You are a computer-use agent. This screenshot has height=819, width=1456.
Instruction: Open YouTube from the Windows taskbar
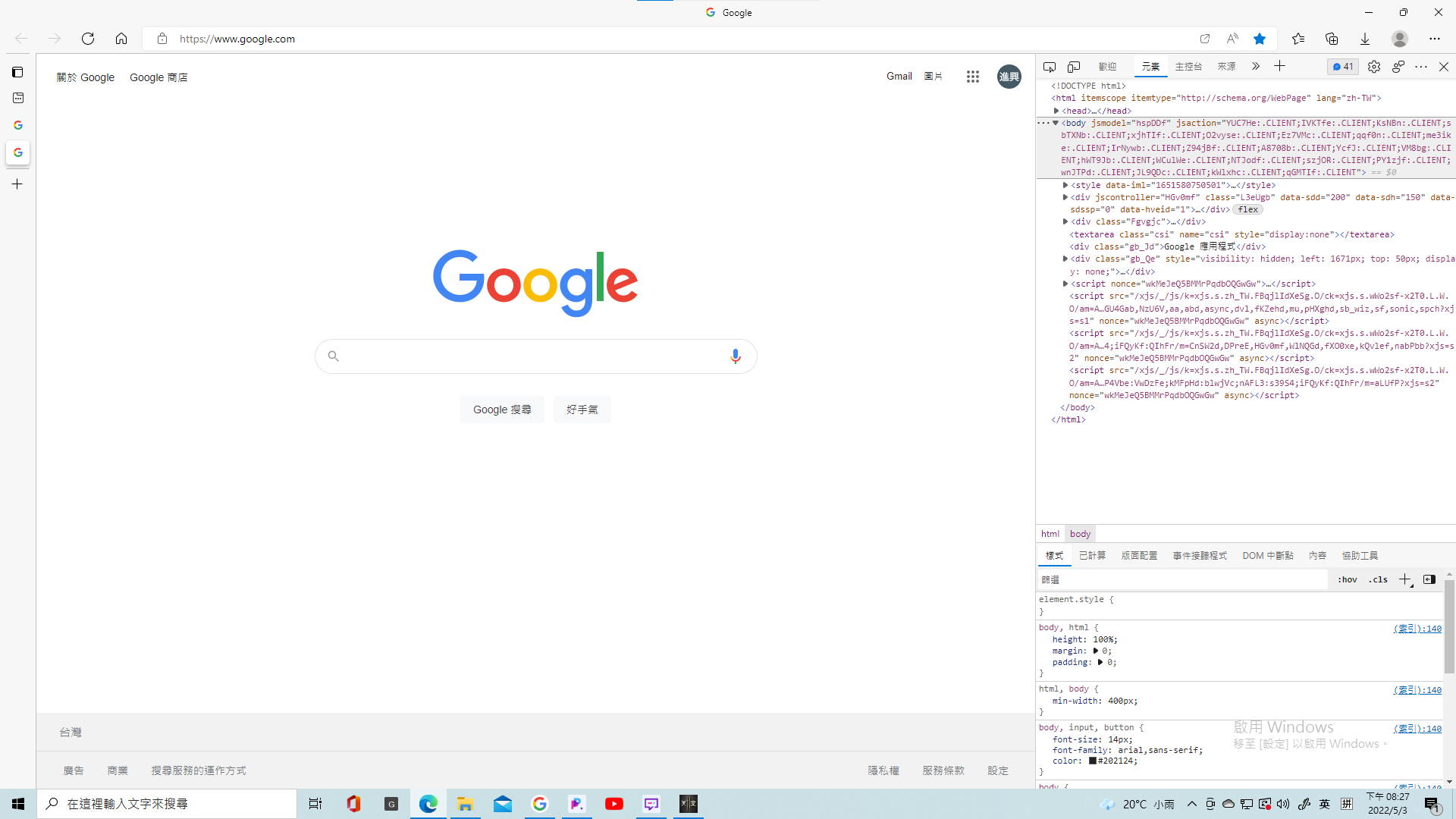[x=614, y=804]
